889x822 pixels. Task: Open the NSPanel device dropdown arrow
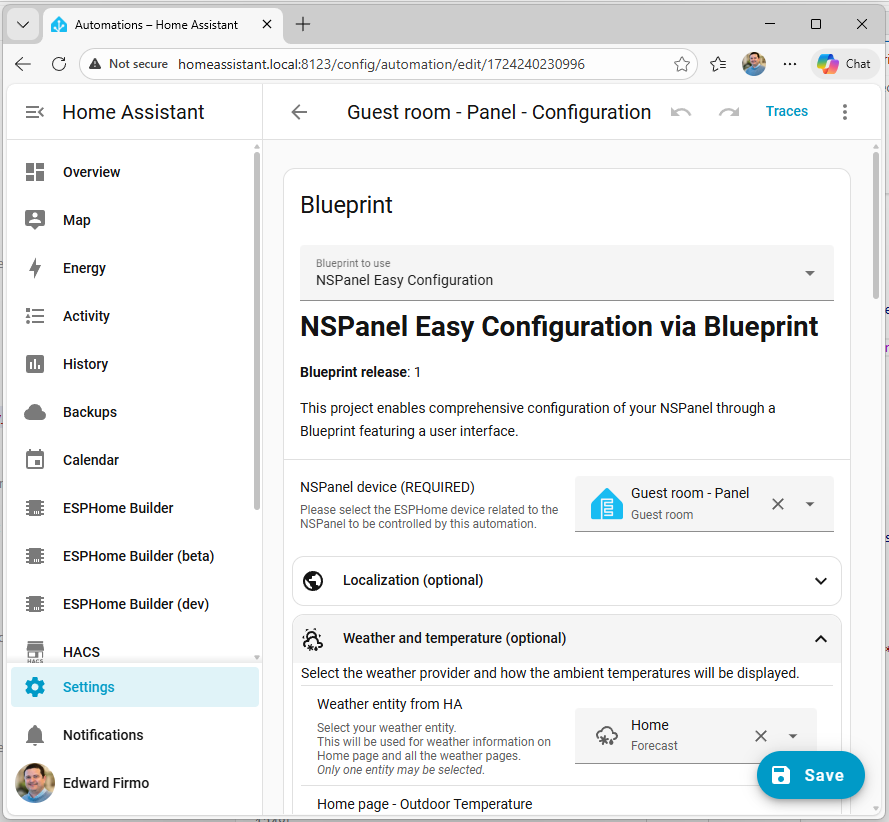coord(810,504)
